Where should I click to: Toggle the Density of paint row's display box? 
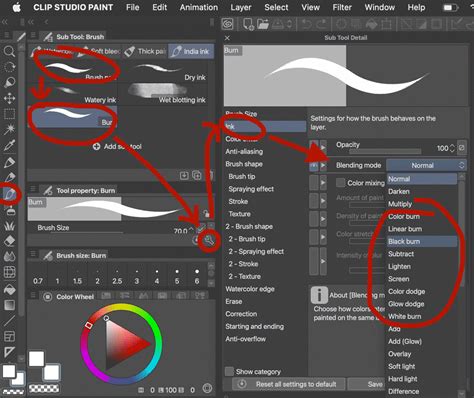point(313,219)
